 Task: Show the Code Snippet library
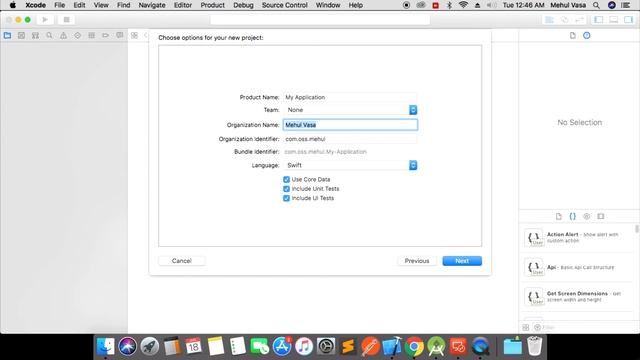pos(573,216)
